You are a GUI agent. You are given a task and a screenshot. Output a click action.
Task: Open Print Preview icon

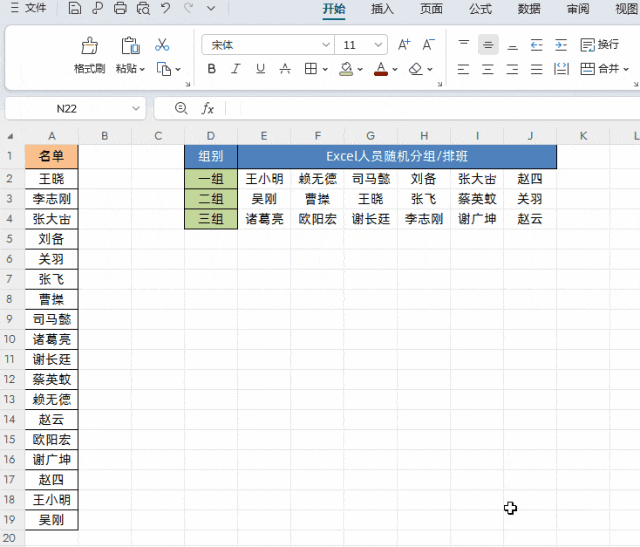click(x=143, y=8)
